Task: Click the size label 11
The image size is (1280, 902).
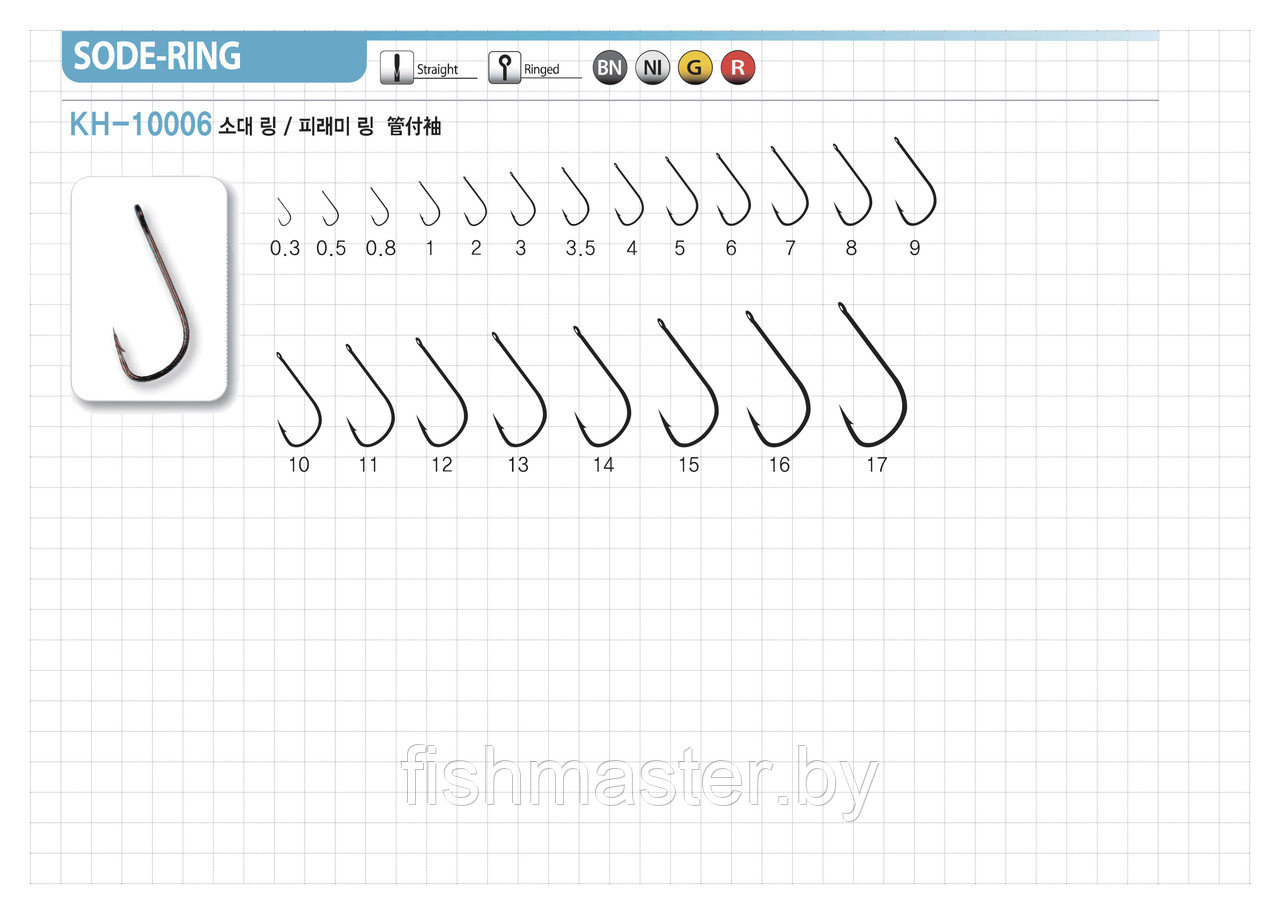Action: pos(369,465)
